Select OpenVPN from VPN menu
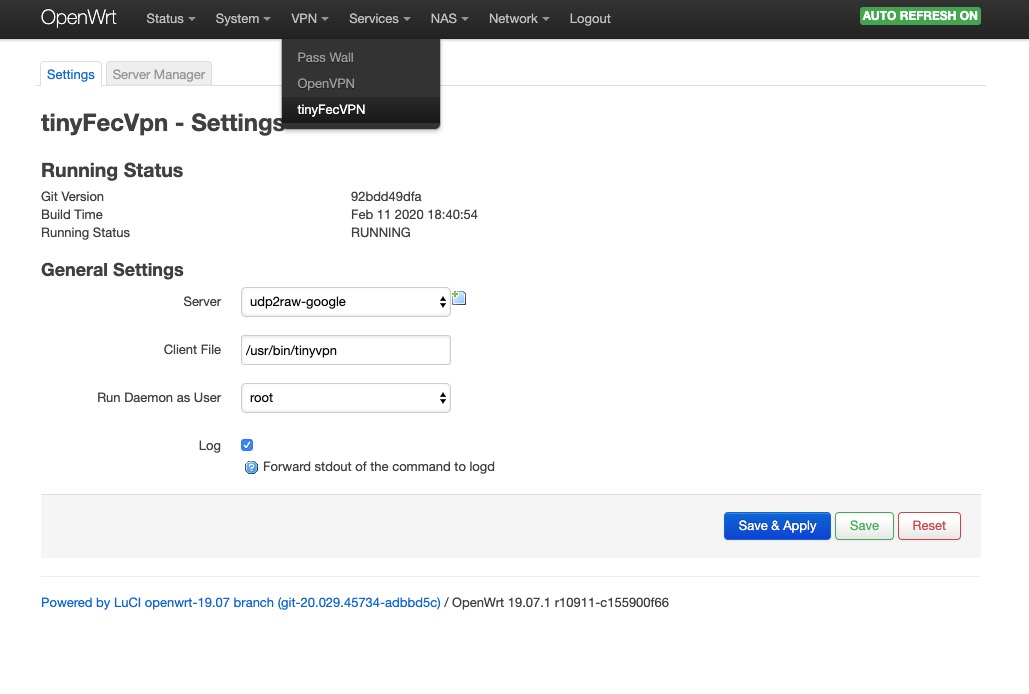 coord(361,83)
